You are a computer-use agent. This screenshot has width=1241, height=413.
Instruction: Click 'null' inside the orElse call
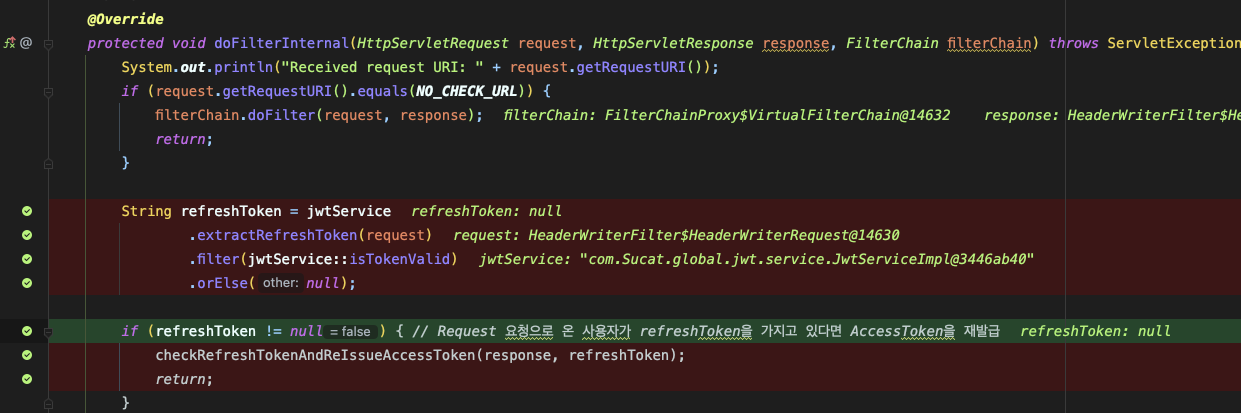click(323, 283)
